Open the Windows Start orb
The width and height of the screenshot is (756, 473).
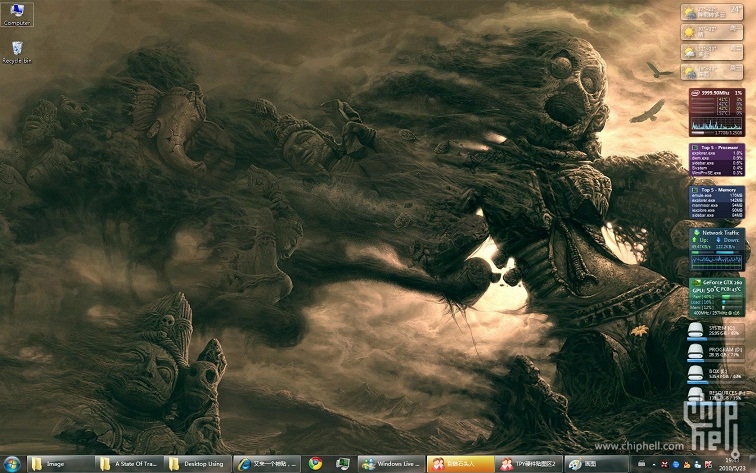[x=12, y=464]
